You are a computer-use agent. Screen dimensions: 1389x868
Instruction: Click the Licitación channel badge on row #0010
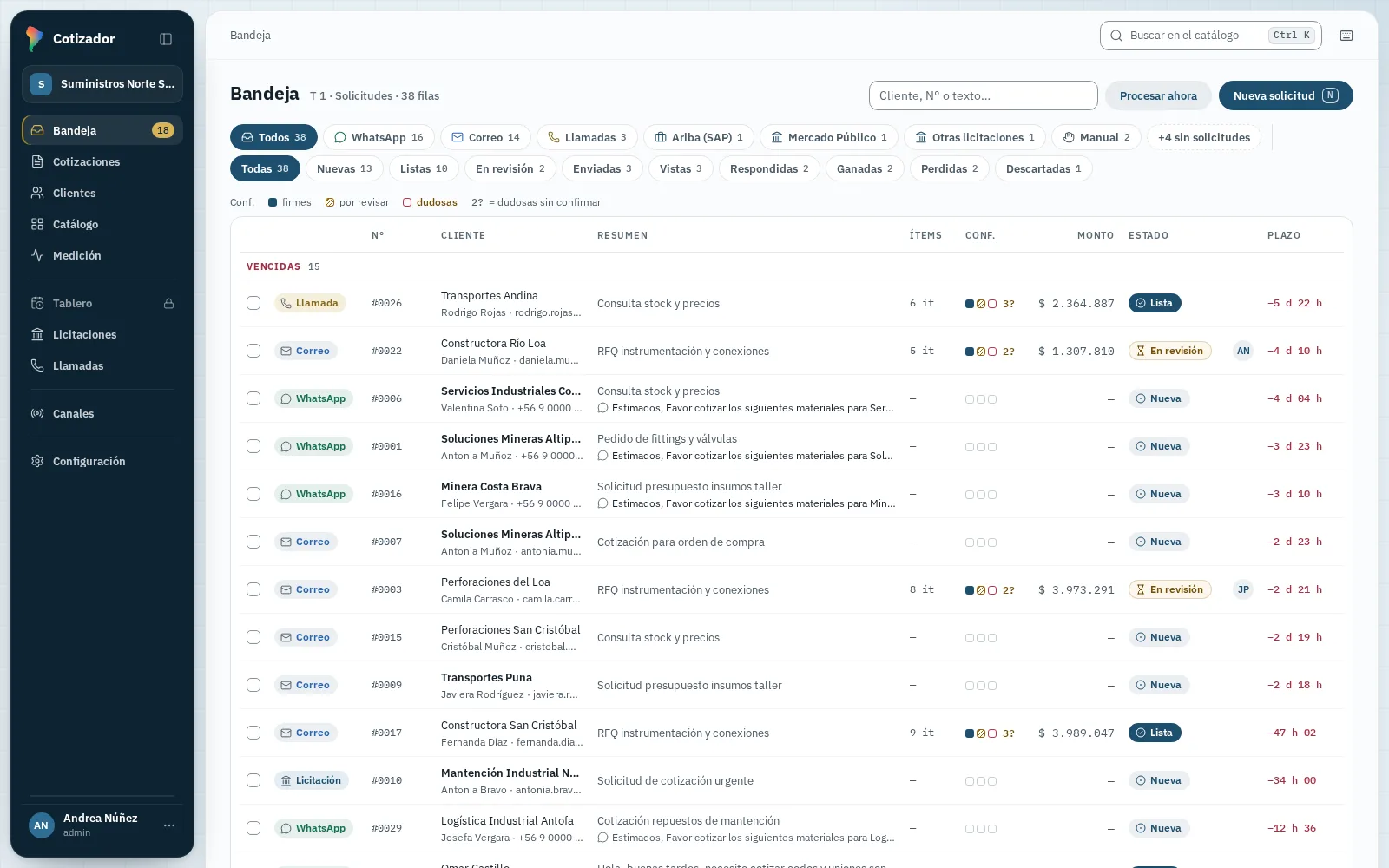[x=312, y=780]
